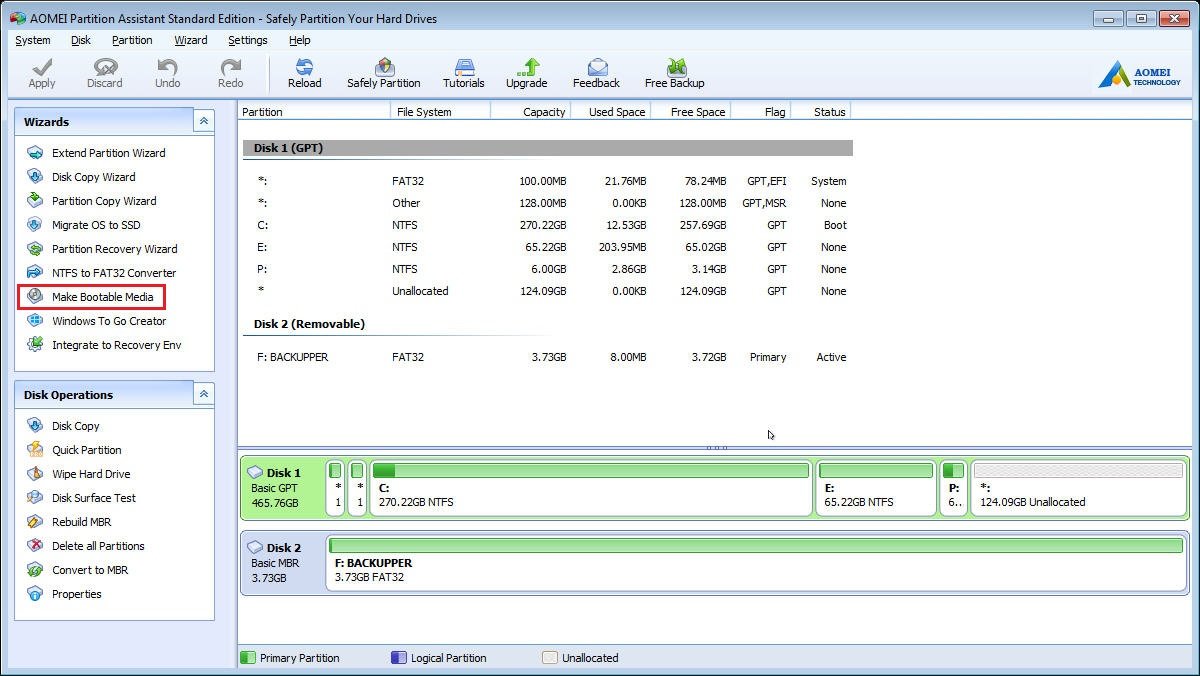This screenshot has width=1200, height=676.
Task: Start the Migrate OS to SSD wizard
Action: (96, 225)
